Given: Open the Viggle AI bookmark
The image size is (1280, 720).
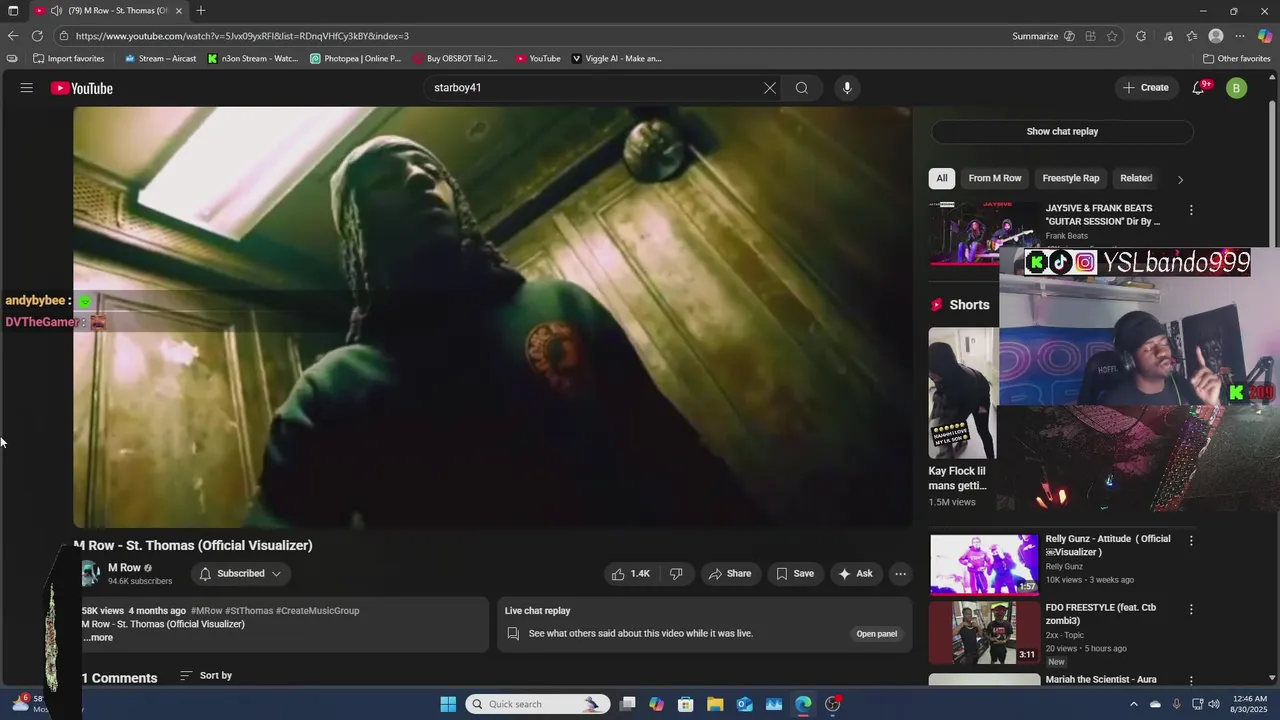Looking at the screenshot, I should point(616,59).
